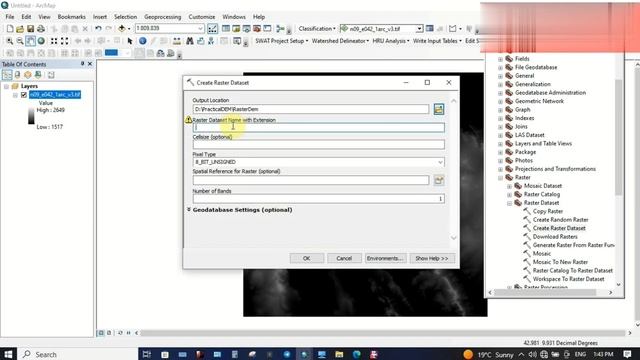
Task: Open the Catalog window icon in toolbar
Action: point(236,29)
